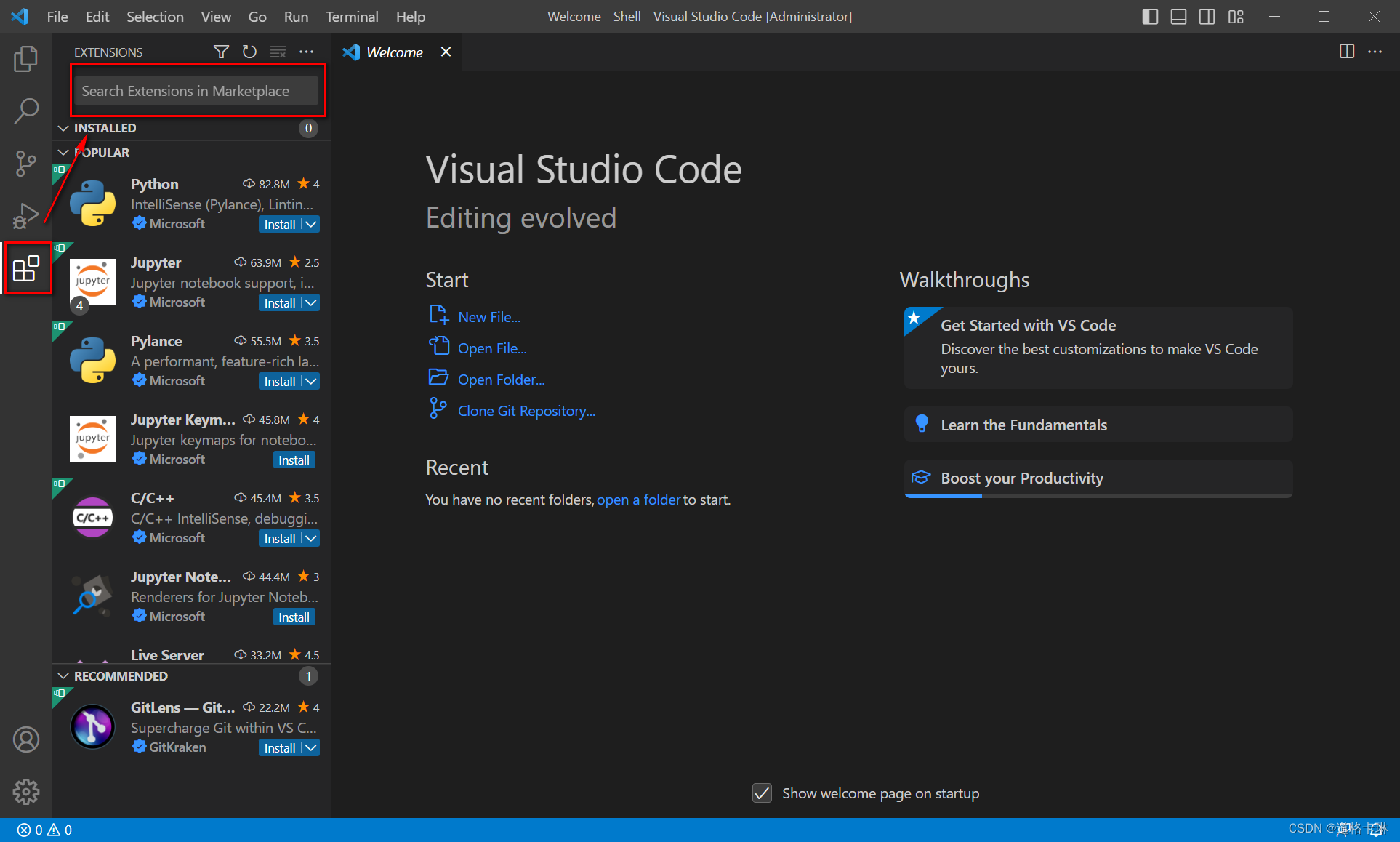Click Clone Git Repository link
Screen dimensions: 1400x842
(526, 411)
